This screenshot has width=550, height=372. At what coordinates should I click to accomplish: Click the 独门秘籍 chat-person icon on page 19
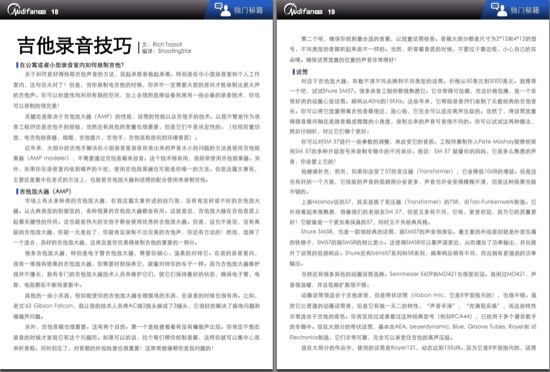pos(499,9)
